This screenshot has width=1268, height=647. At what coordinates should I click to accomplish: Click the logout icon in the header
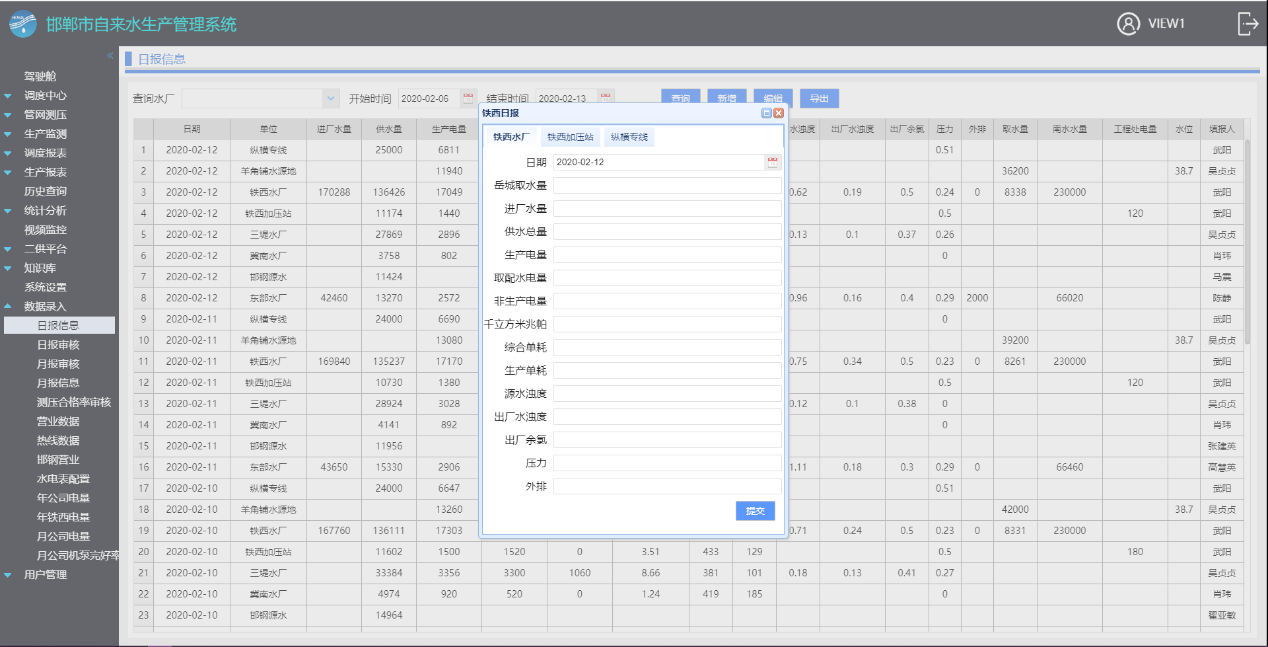[x=1247, y=24]
